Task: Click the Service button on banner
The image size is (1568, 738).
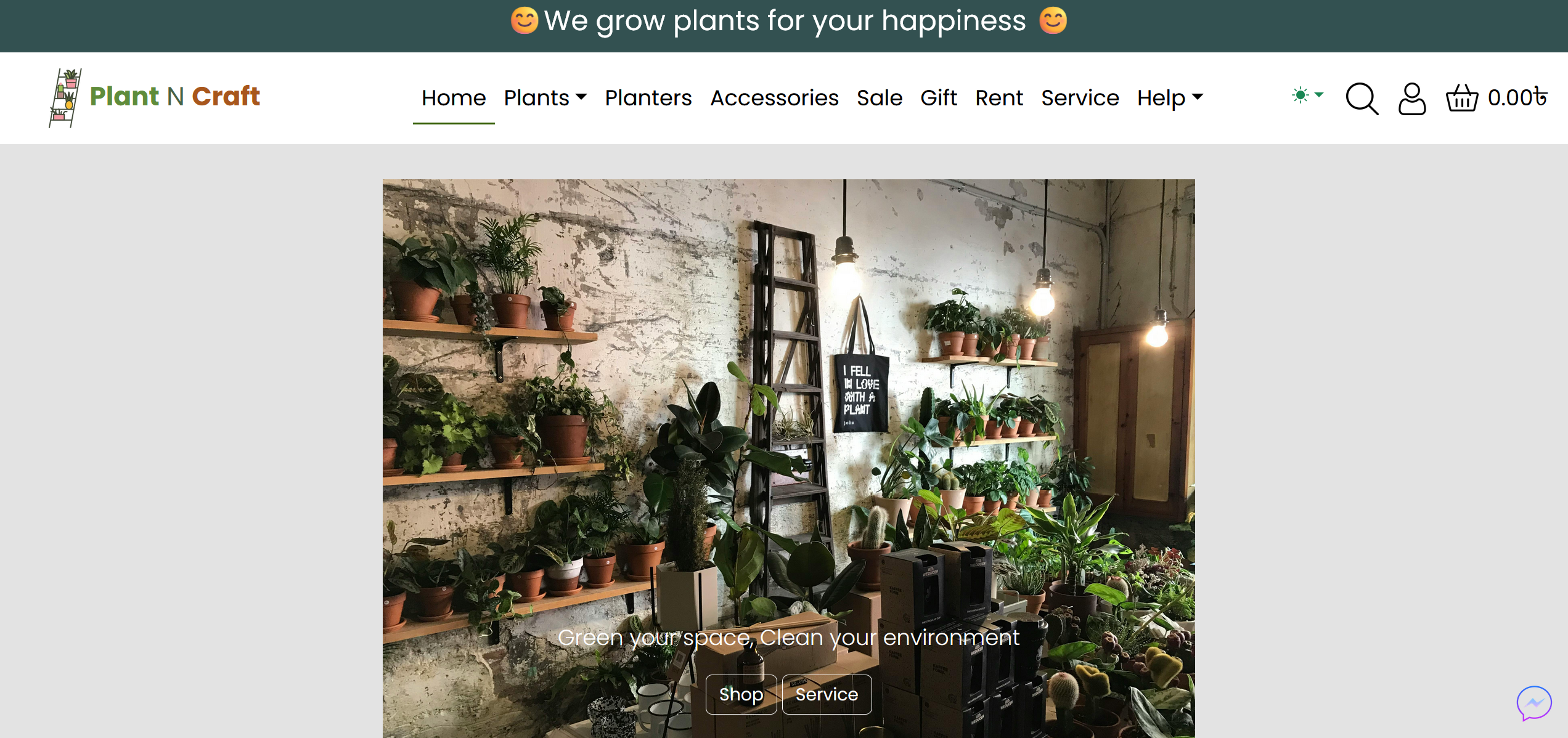Action: [x=827, y=694]
